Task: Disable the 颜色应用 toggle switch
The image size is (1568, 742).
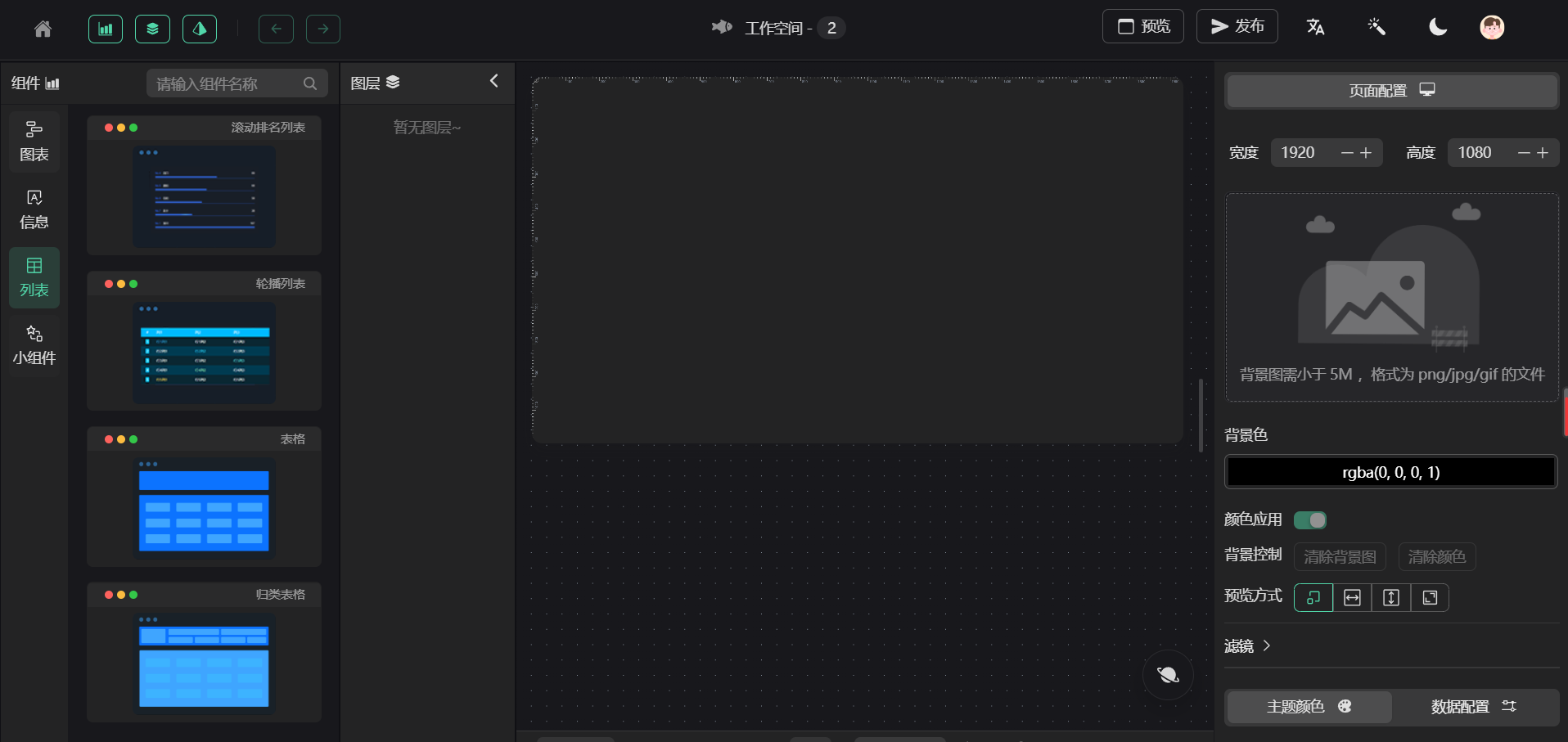Action: (x=1309, y=519)
